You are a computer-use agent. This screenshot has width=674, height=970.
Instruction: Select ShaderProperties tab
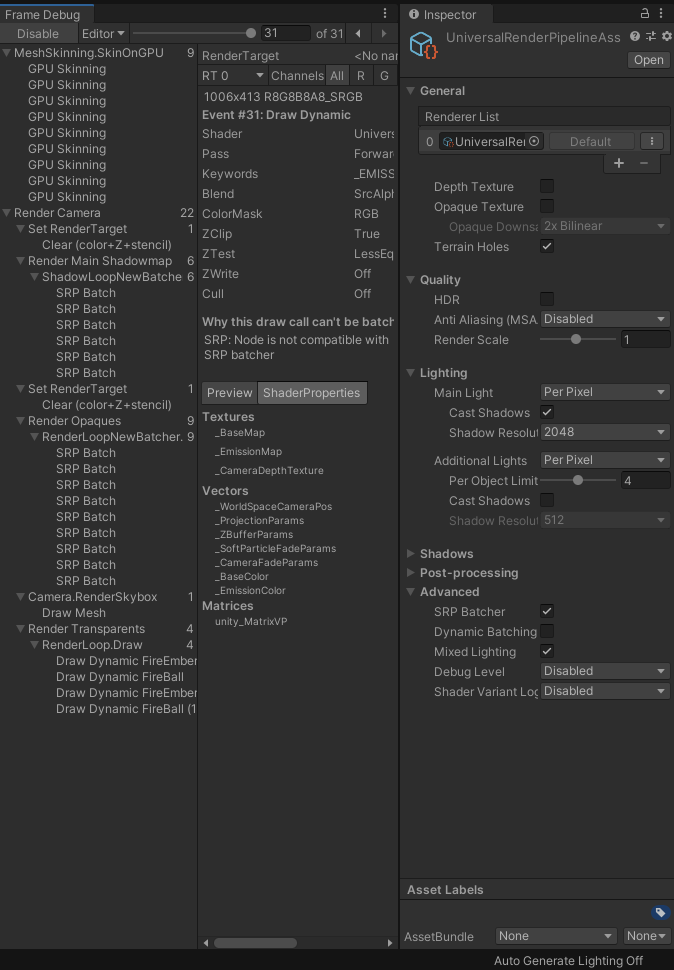click(x=312, y=393)
